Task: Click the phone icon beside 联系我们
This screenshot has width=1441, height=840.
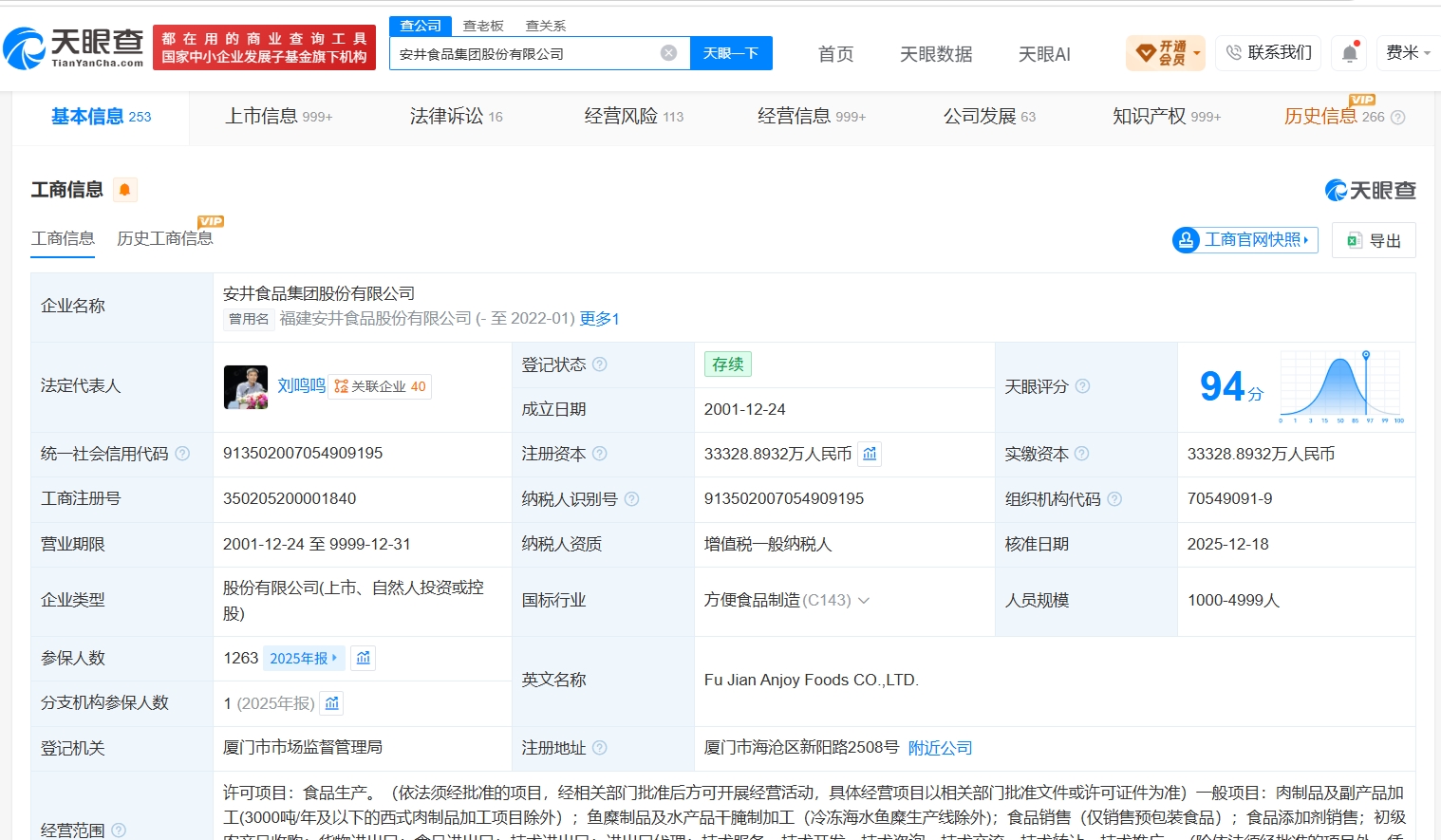Action: [1234, 53]
